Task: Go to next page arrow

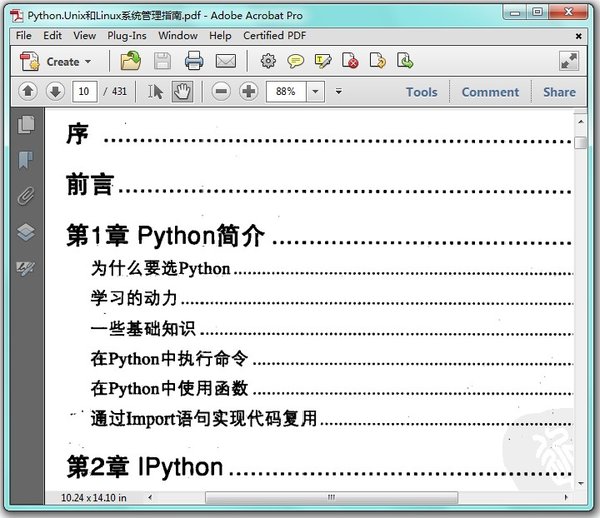Action: click(x=55, y=91)
